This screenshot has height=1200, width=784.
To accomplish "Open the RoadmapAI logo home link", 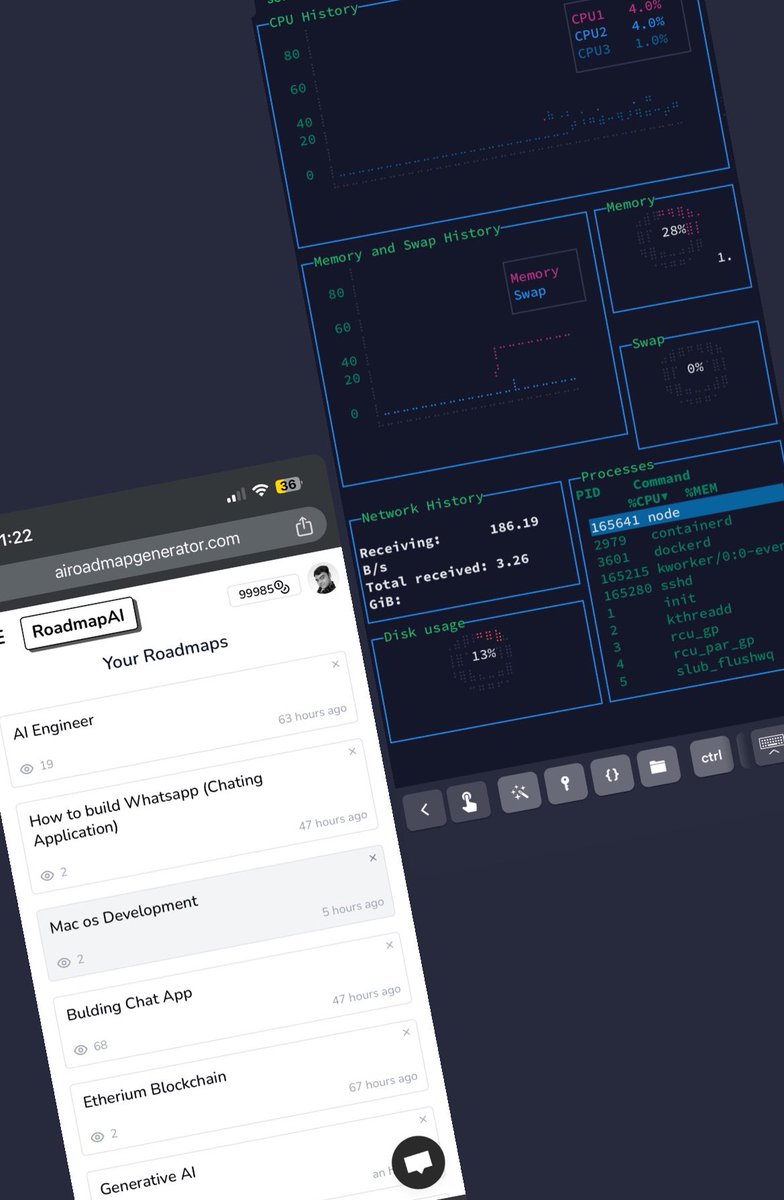I will click(x=78, y=624).
